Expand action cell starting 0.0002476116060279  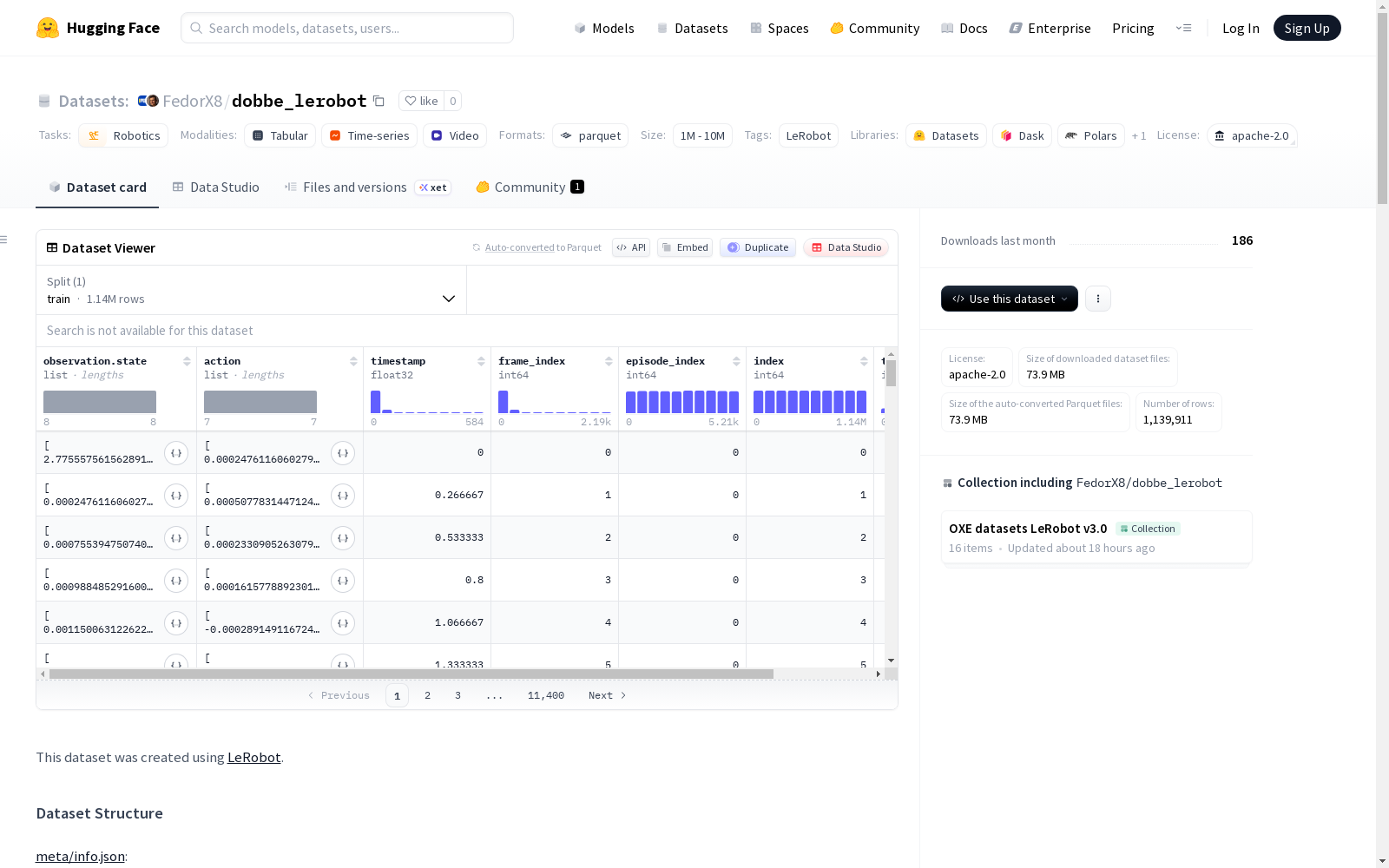point(343,452)
